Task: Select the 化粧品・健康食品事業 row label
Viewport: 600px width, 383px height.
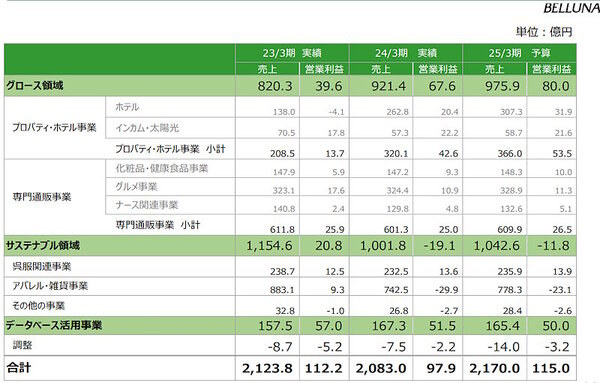Action: [161, 168]
